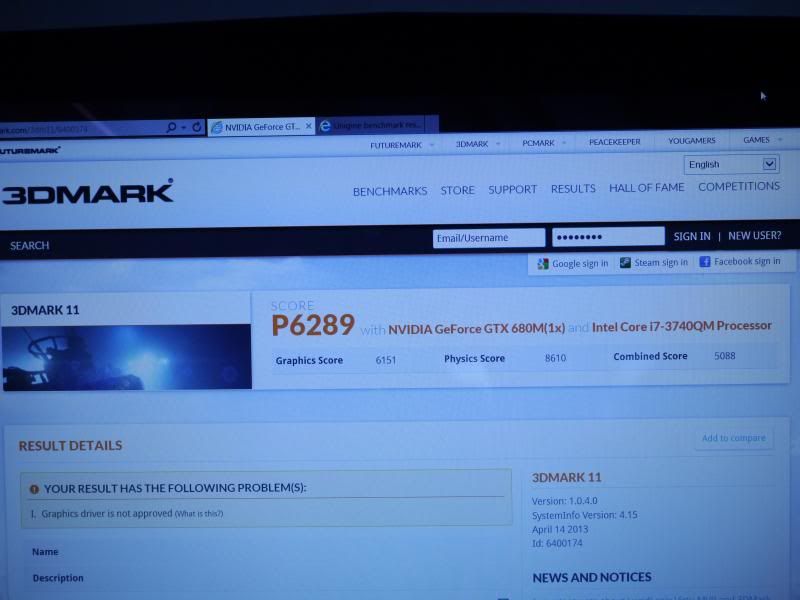Click the Facebook sign in icon

[x=705, y=261]
